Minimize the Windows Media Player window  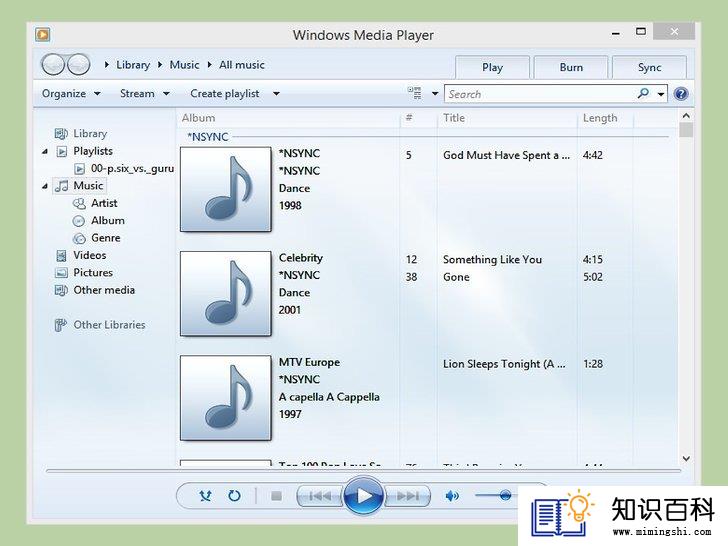pyautogui.click(x=616, y=33)
